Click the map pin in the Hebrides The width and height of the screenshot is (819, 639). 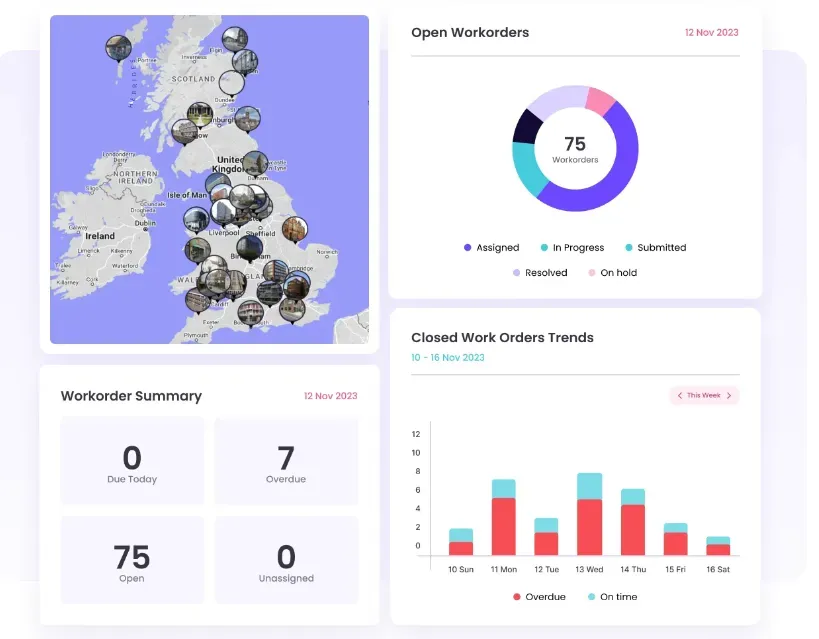[118, 47]
